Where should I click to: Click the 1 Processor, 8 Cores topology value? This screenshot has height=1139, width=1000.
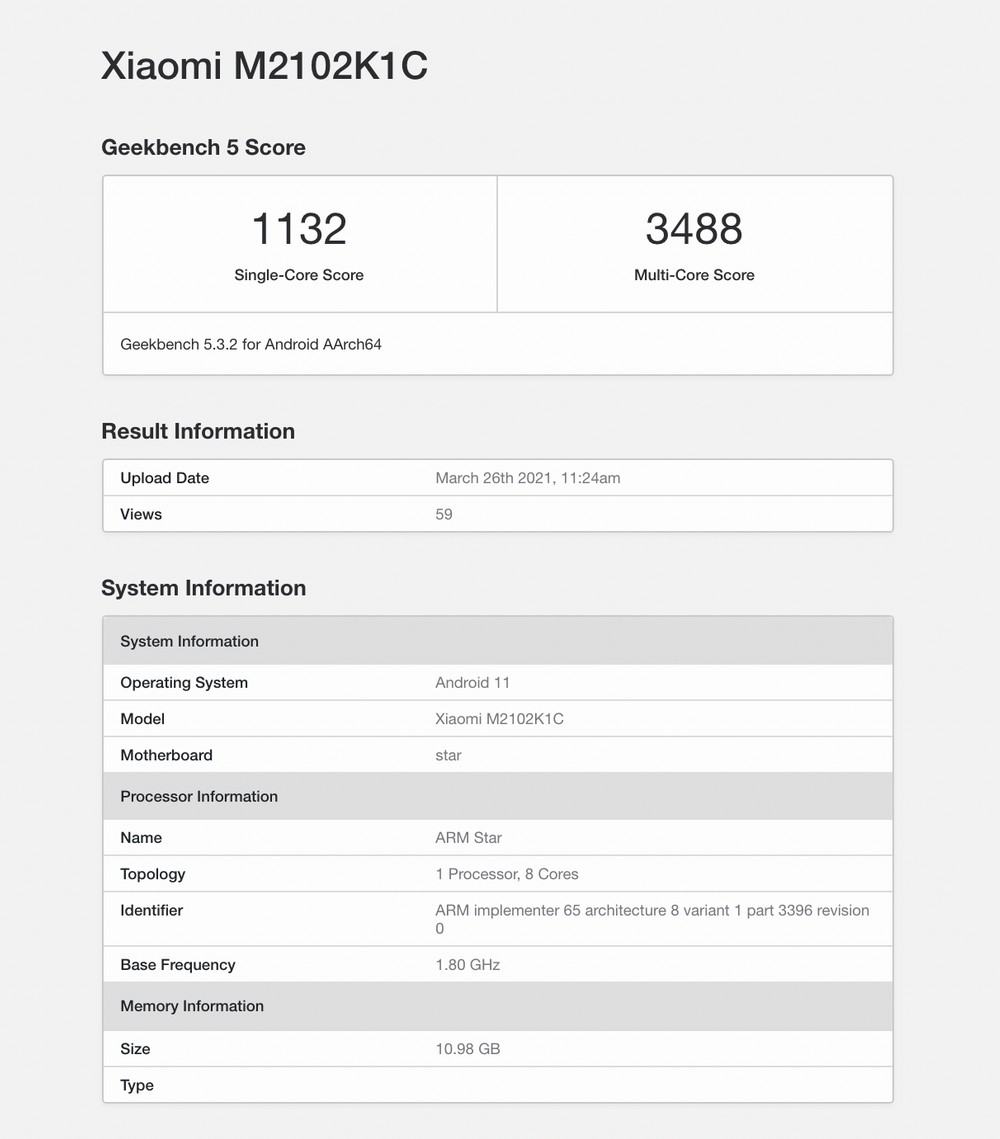[x=507, y=874]
